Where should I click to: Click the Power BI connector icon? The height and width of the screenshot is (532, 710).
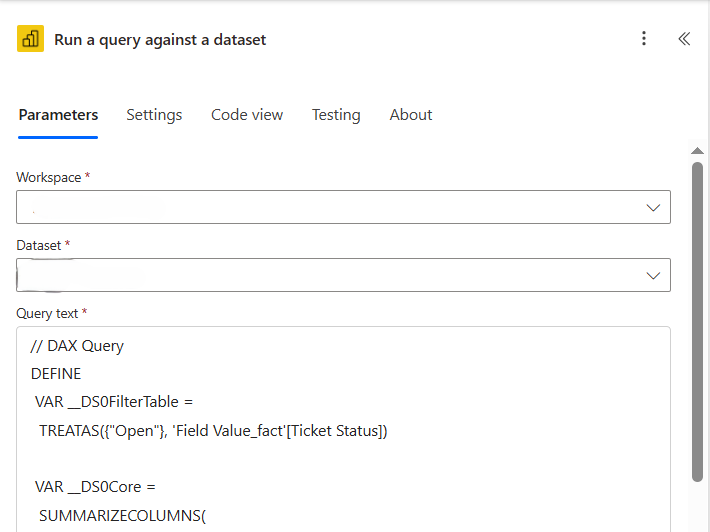click(30, 39)
